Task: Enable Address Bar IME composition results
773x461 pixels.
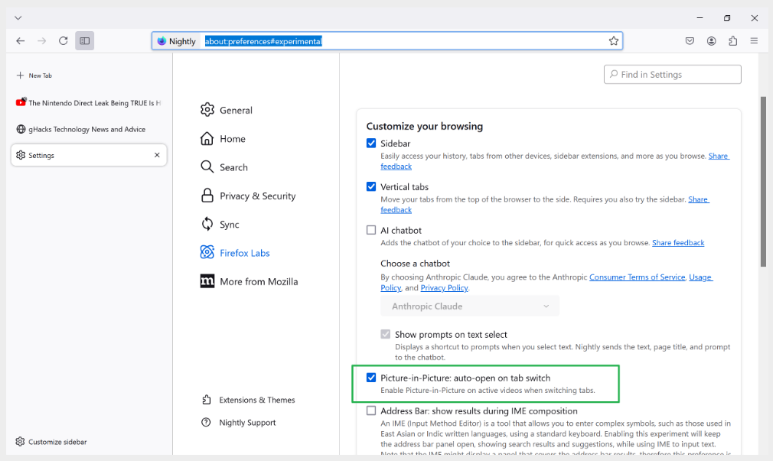Action: [371, 410]
